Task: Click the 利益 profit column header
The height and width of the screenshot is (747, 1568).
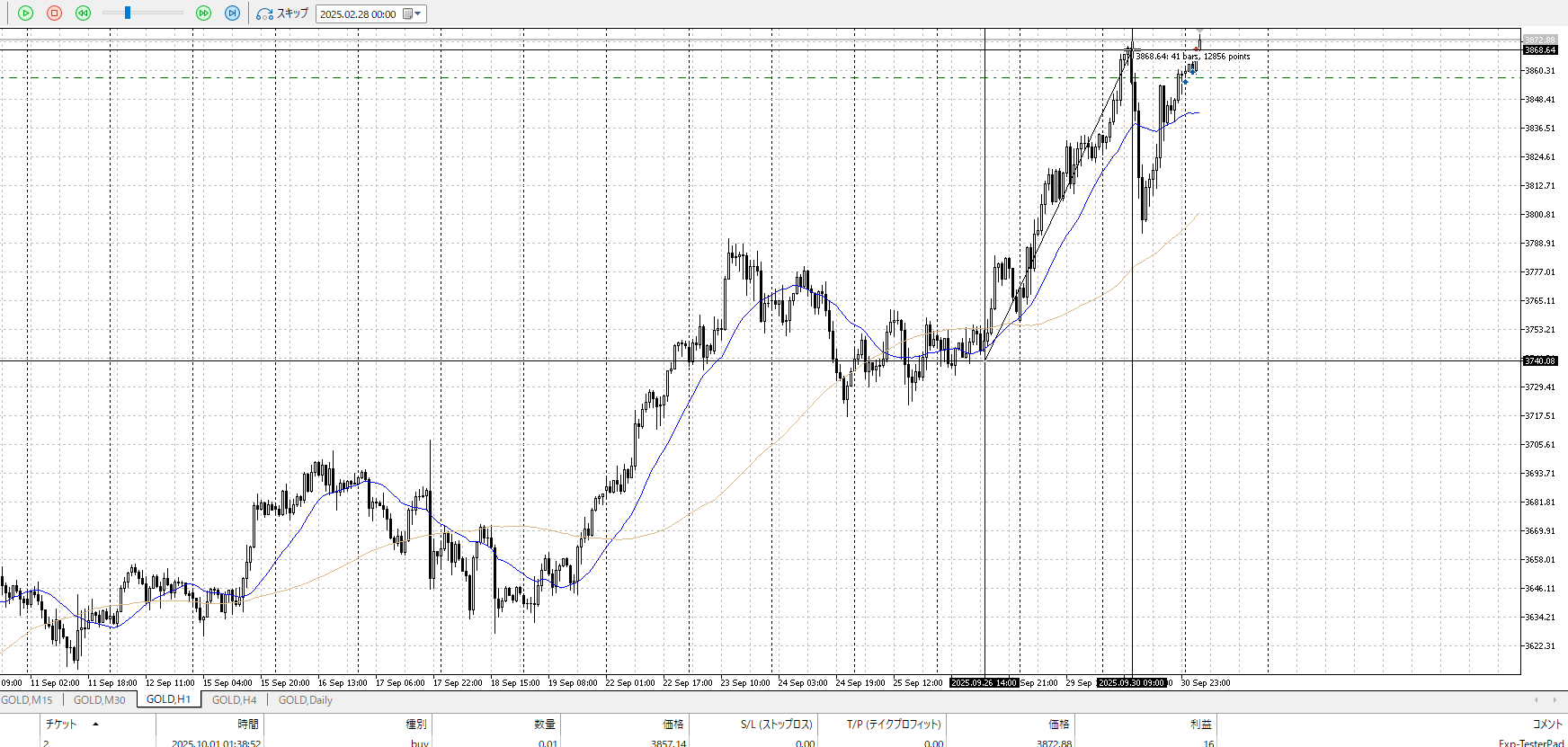Action: 1200,725
